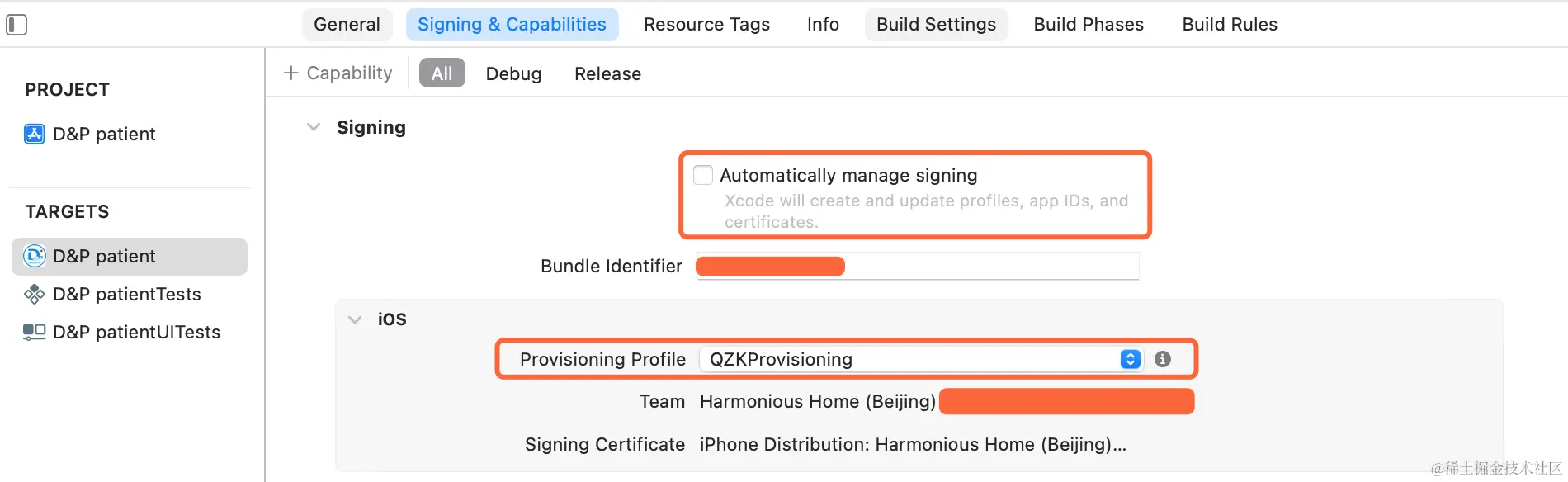Open the Build Phases tab
Screen dimensions: 1568x482
[x=1089, y=25]
